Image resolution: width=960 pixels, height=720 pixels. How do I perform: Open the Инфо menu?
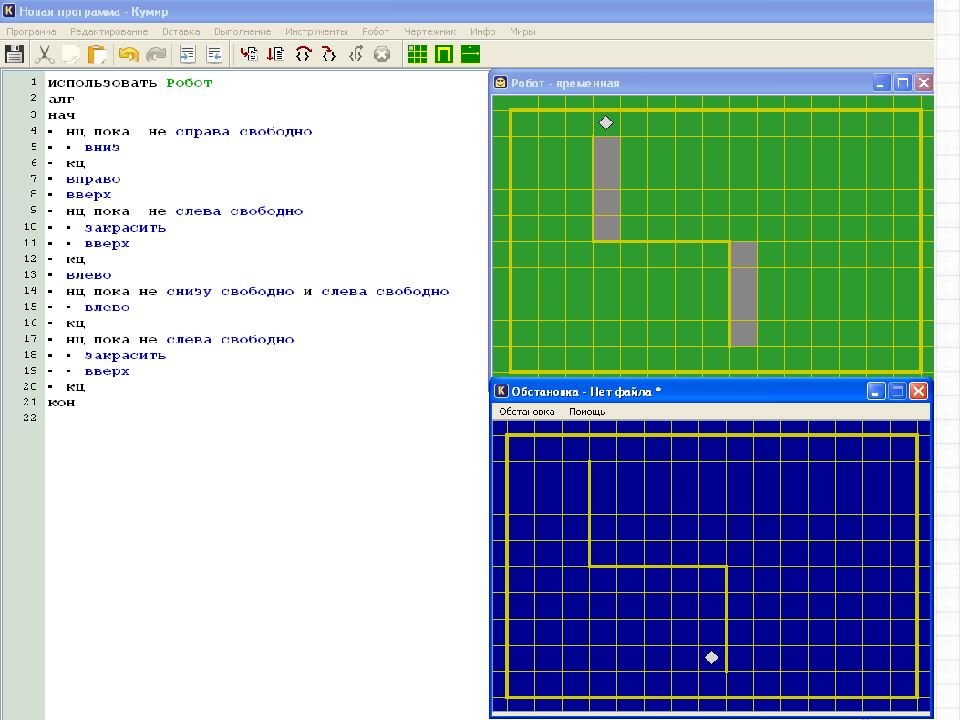482,31
